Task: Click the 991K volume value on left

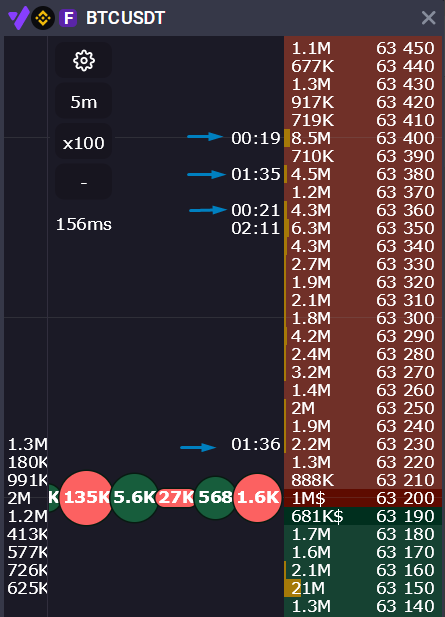Action: [x=28, y=480]
